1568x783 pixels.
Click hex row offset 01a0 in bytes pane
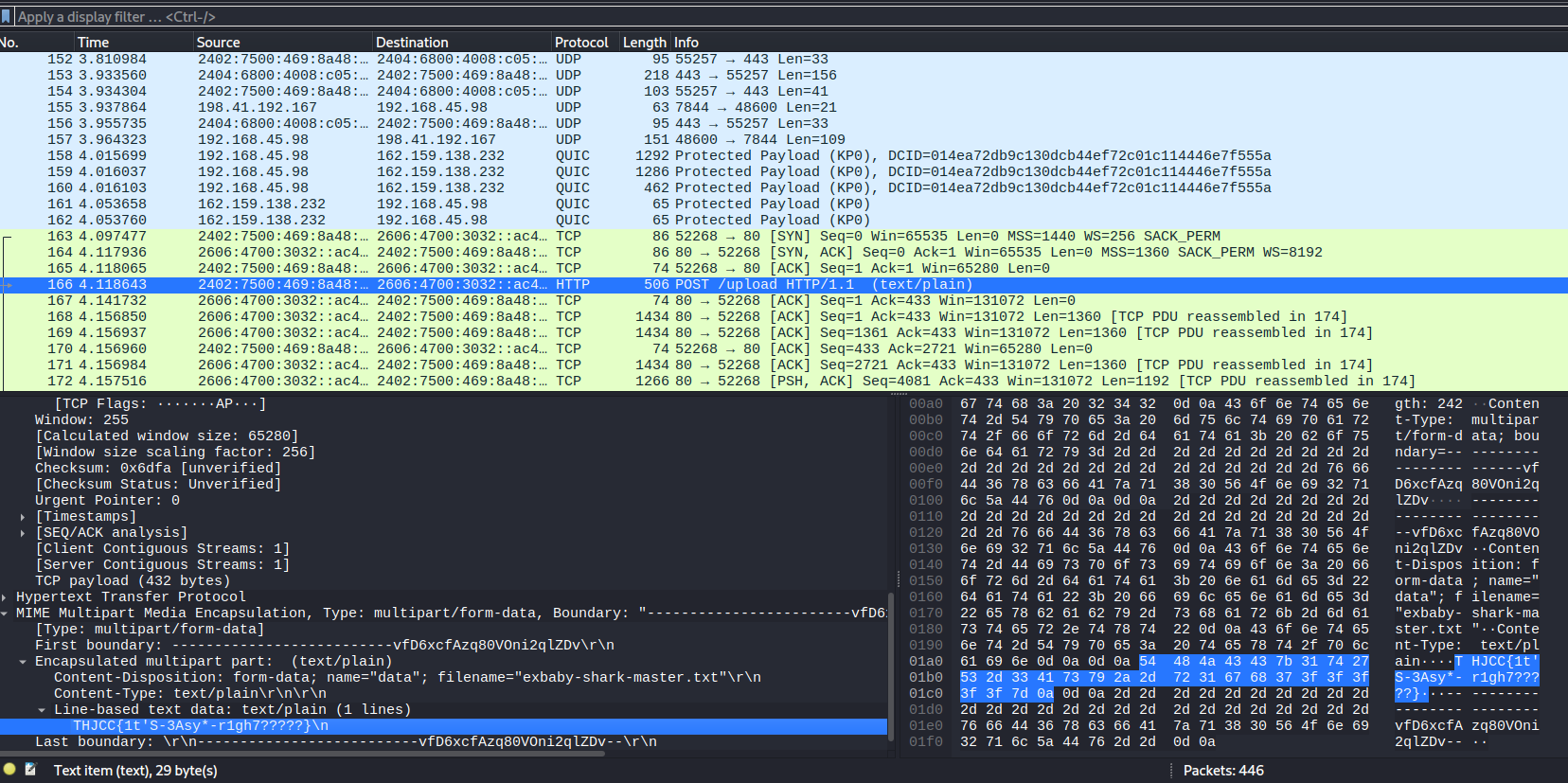tap(926, 662)
